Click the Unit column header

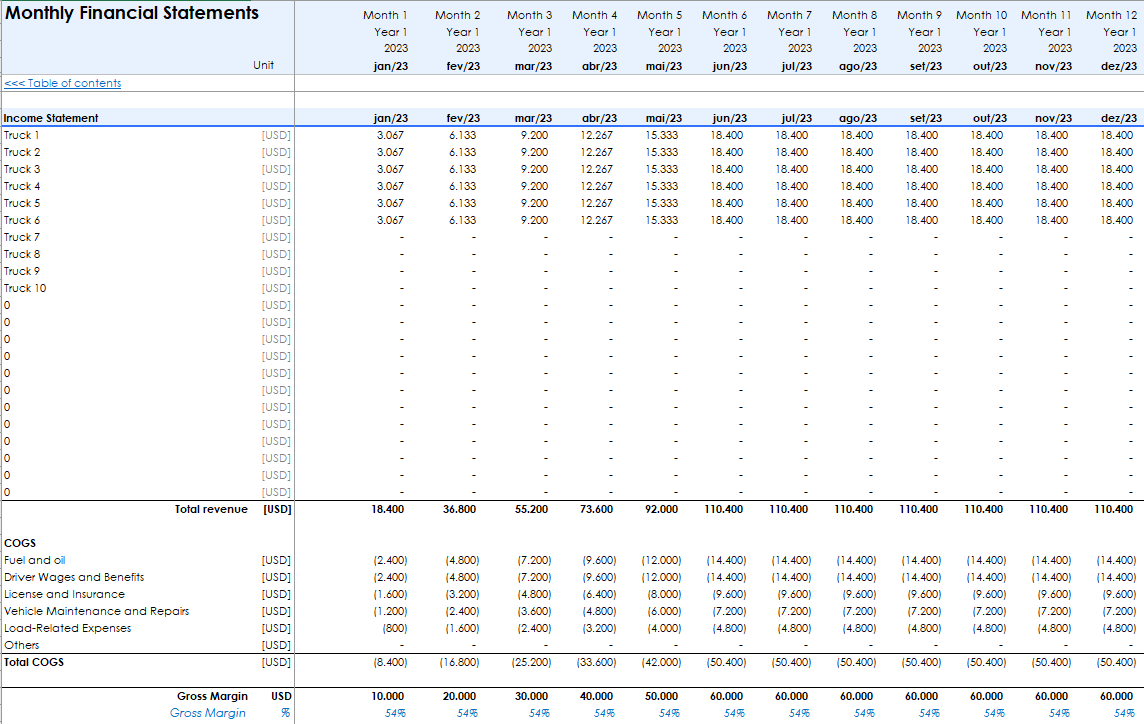click(264, 66)
